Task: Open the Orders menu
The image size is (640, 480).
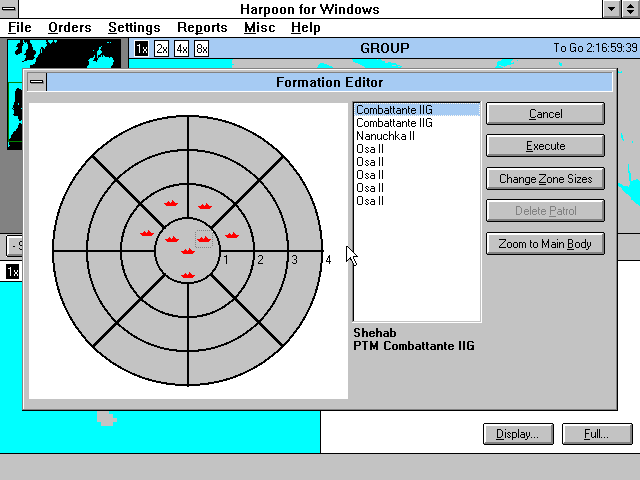Action: [70, 28]
